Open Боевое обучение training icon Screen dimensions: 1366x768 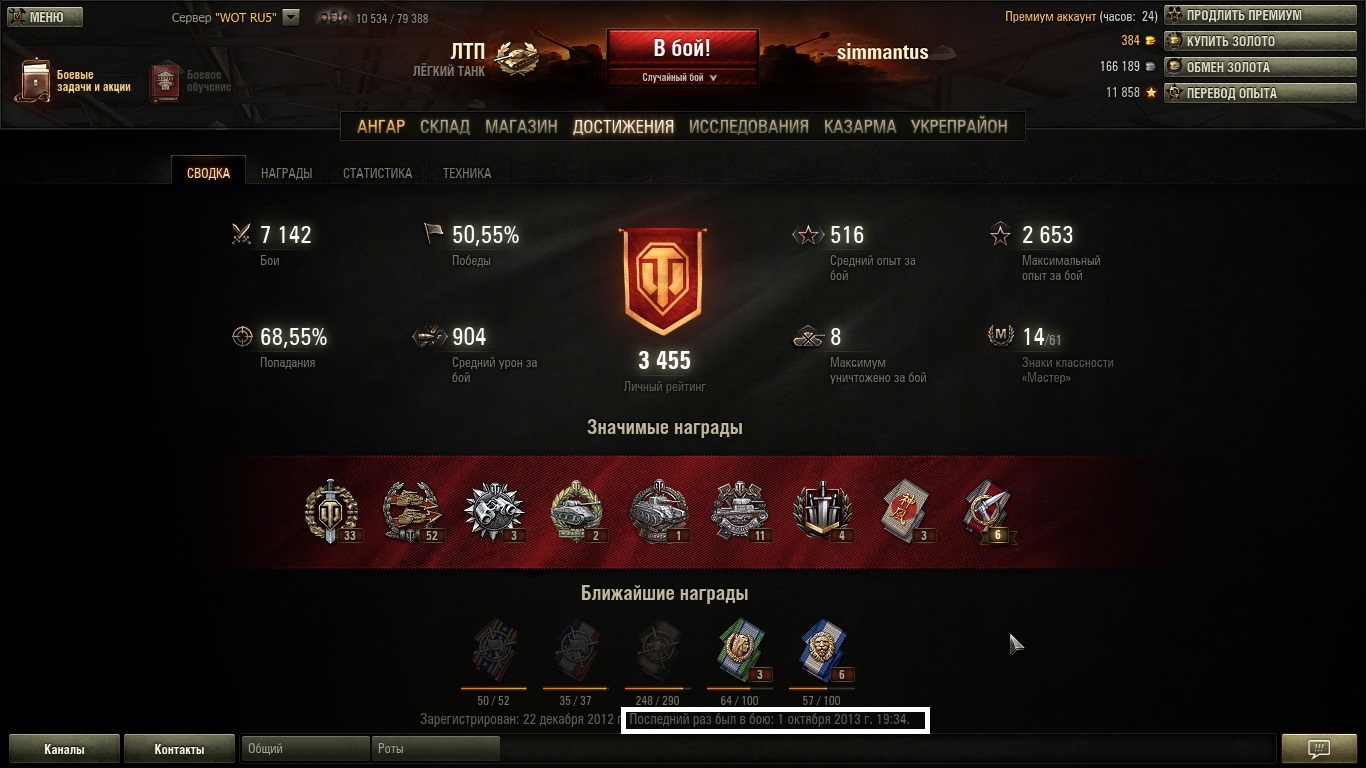165,82
